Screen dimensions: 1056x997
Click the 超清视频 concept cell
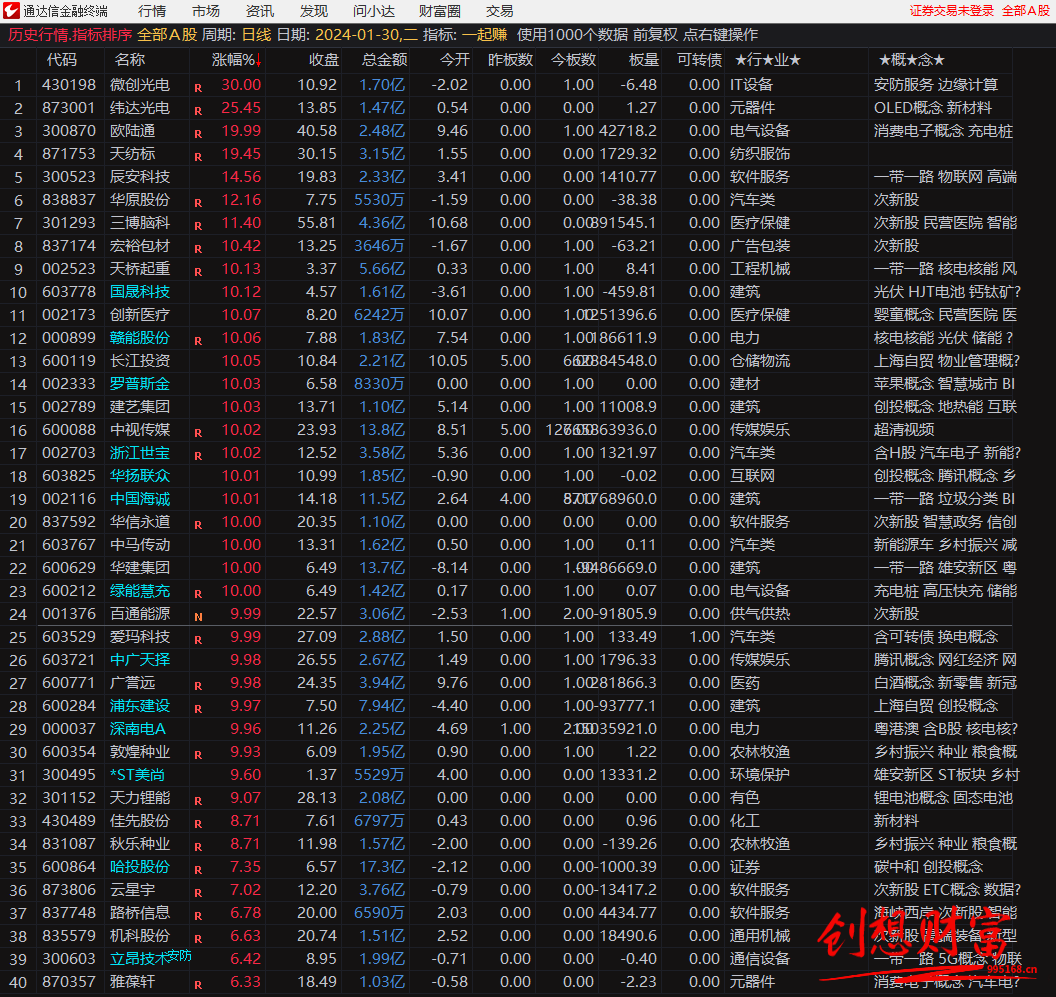pos(904,430)
